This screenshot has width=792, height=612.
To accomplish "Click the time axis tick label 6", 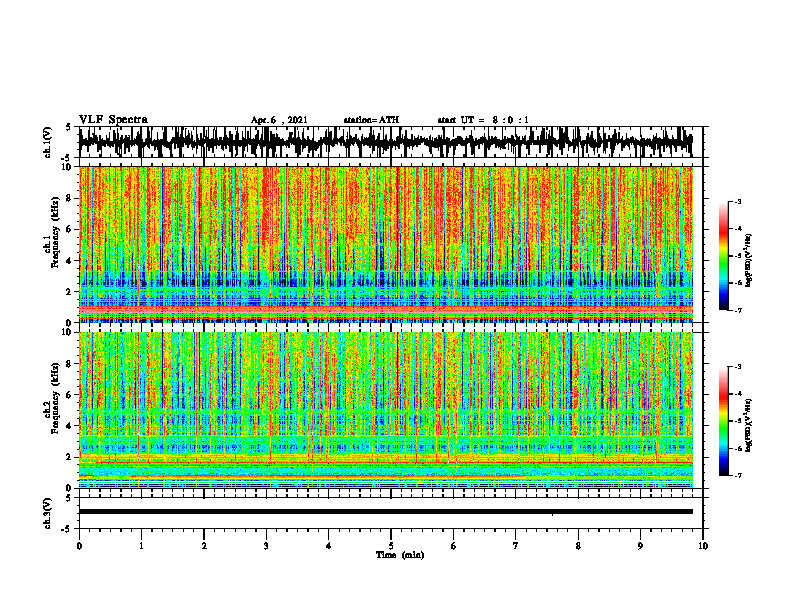I will [x=454, y=546].
